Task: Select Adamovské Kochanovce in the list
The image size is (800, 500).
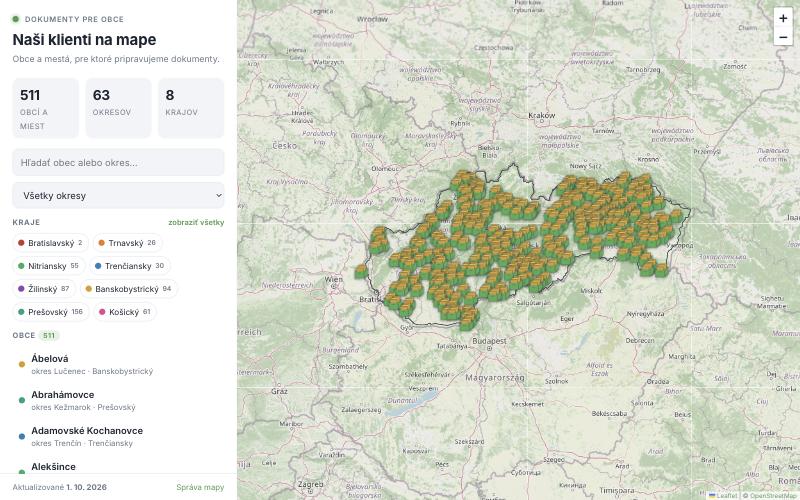Action: pyautogui.click(x=118, y=436)
